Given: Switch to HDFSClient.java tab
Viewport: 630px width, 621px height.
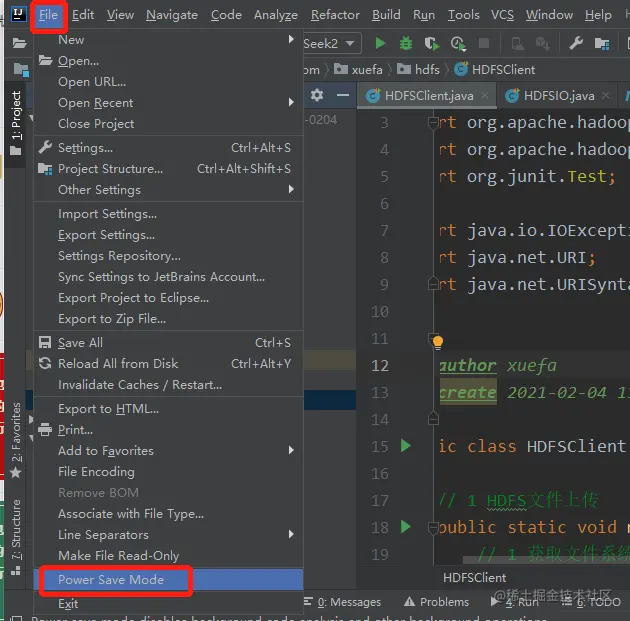Looking at the screenshot, I should [426, 96].
